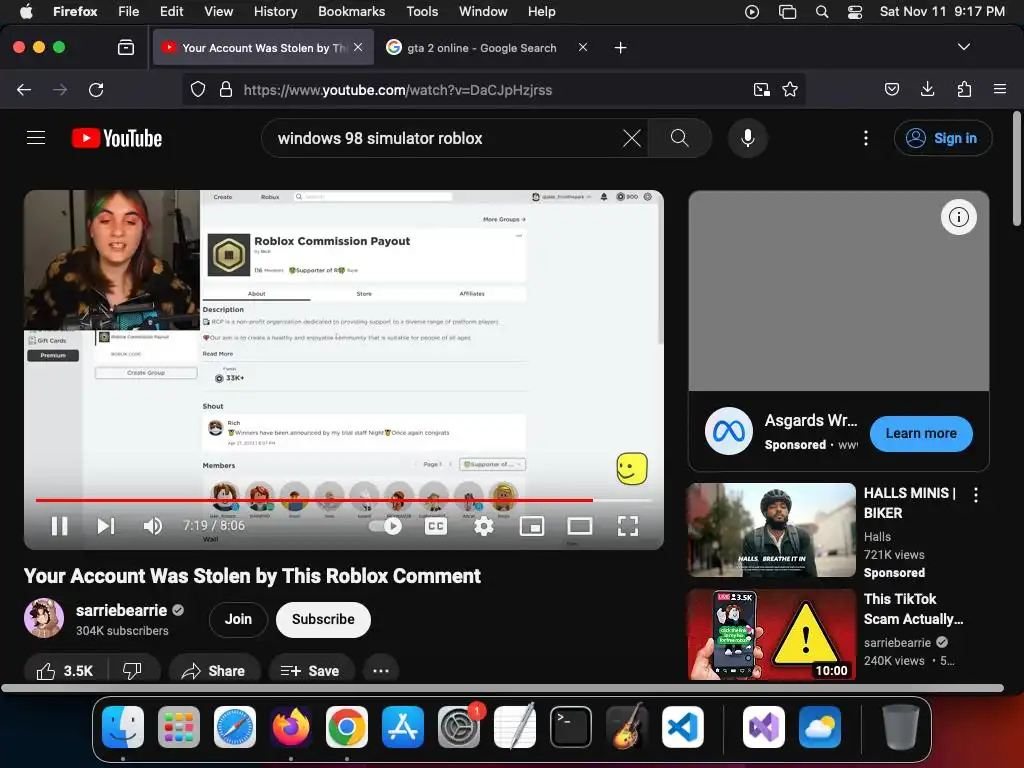Reload the current page
1024x768 pixels.
pyautogui.click(x=96, y=89)
